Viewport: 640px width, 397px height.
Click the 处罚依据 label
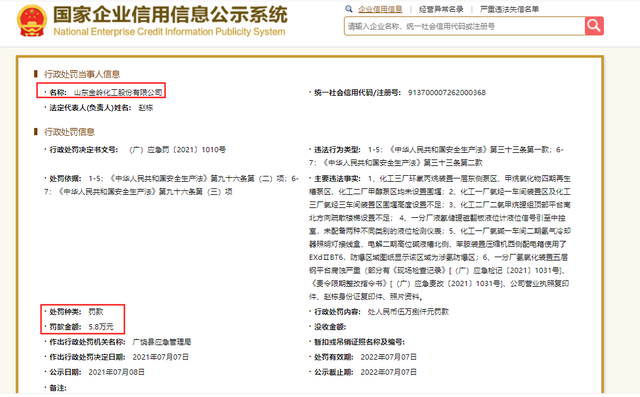point(65,179)
